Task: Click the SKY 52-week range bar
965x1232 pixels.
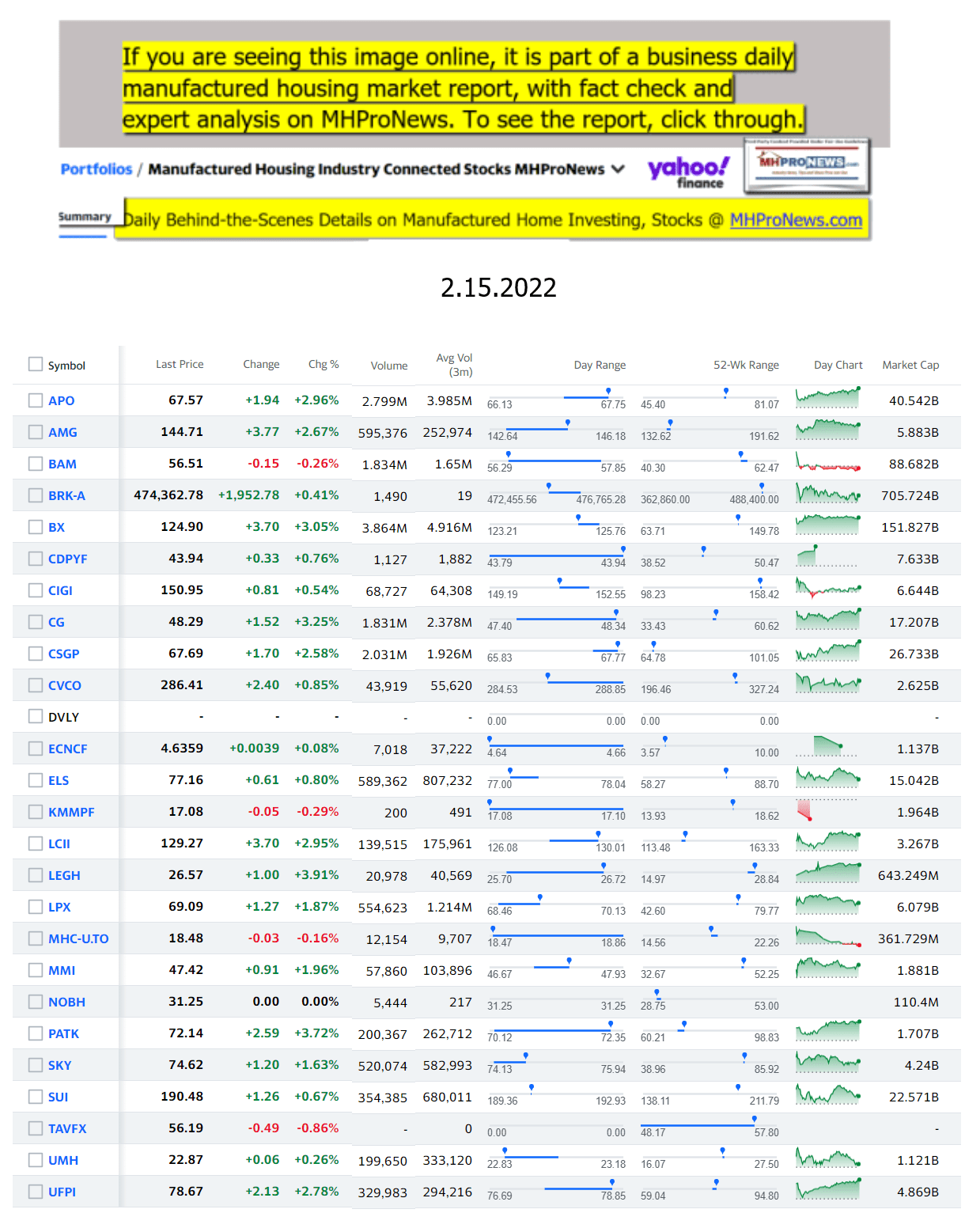Action: 710,1063
